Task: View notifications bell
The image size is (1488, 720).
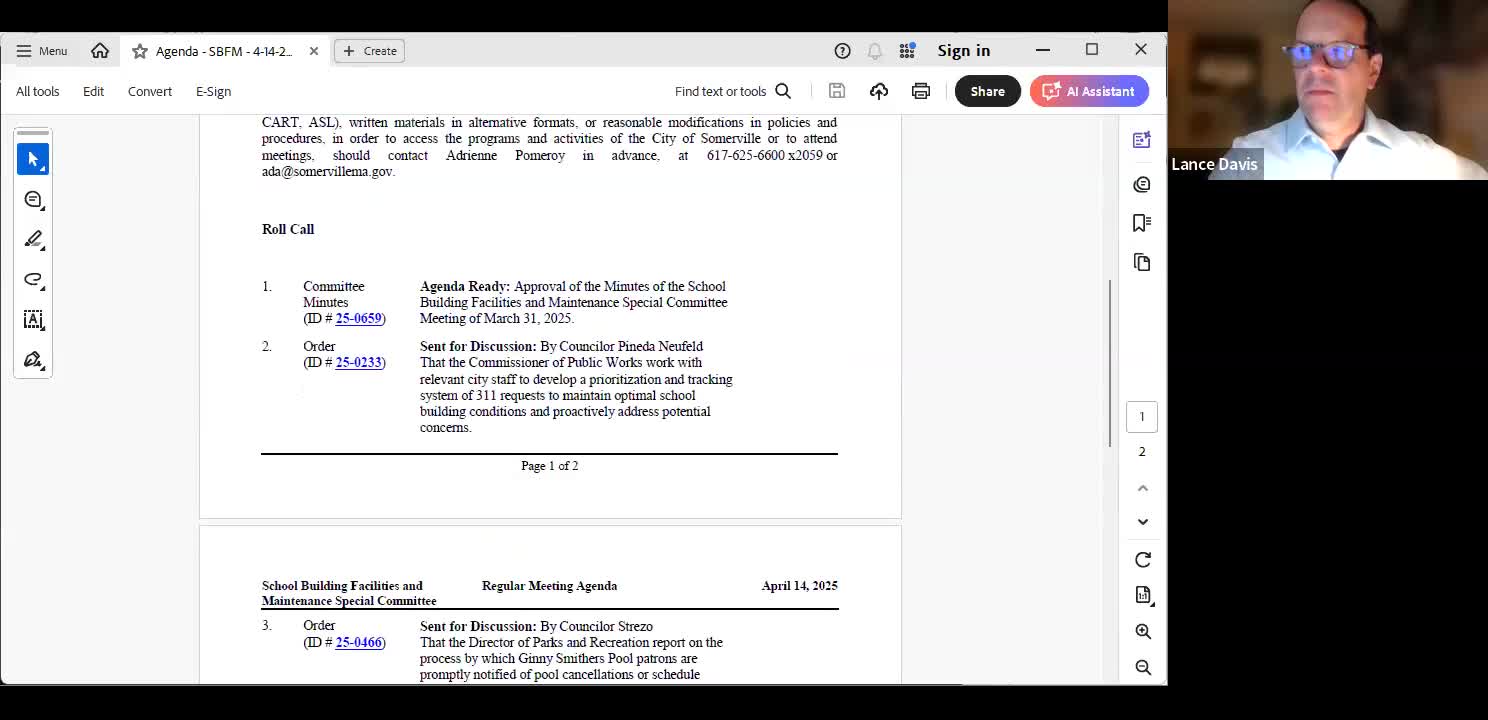Action: (x=875, y=51)
